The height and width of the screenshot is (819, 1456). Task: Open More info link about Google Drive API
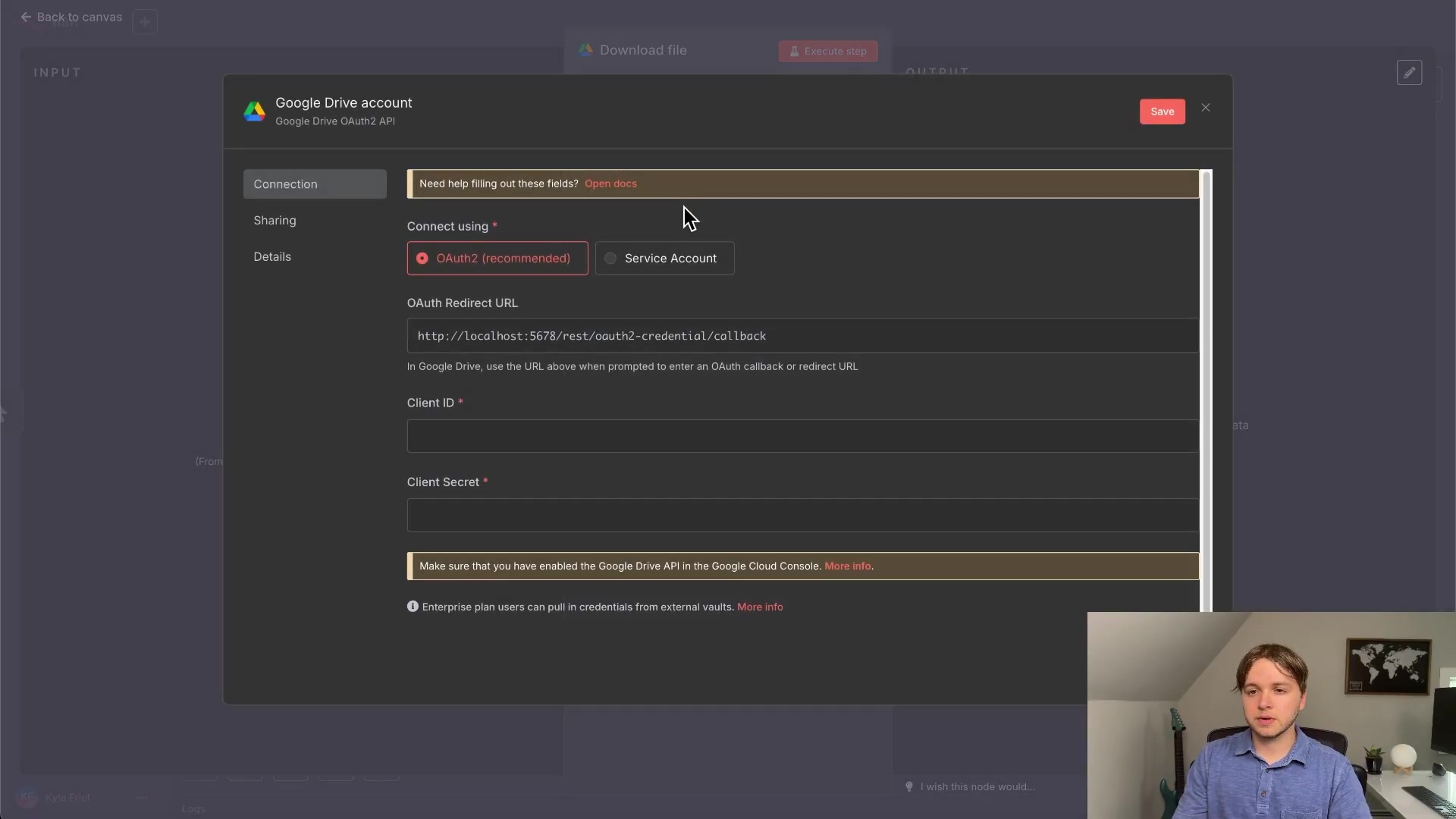click(x=847, y=566)
